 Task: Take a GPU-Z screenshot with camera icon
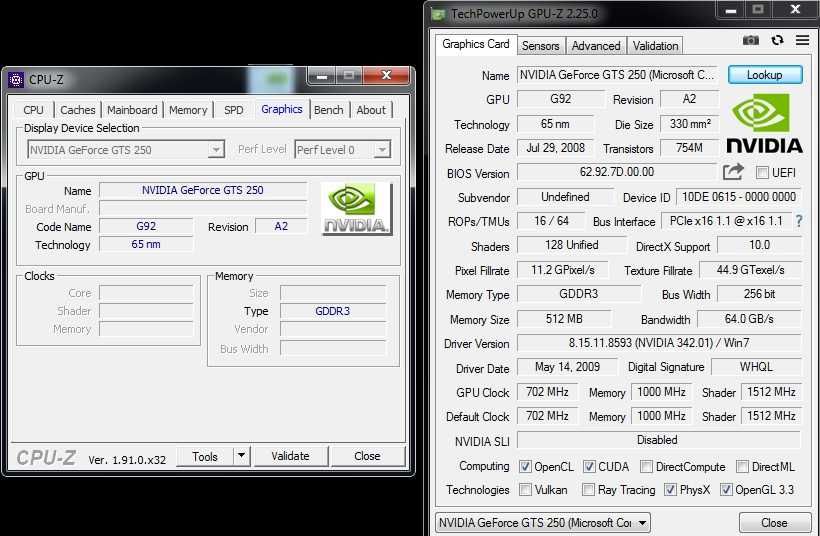coord(750,40)
